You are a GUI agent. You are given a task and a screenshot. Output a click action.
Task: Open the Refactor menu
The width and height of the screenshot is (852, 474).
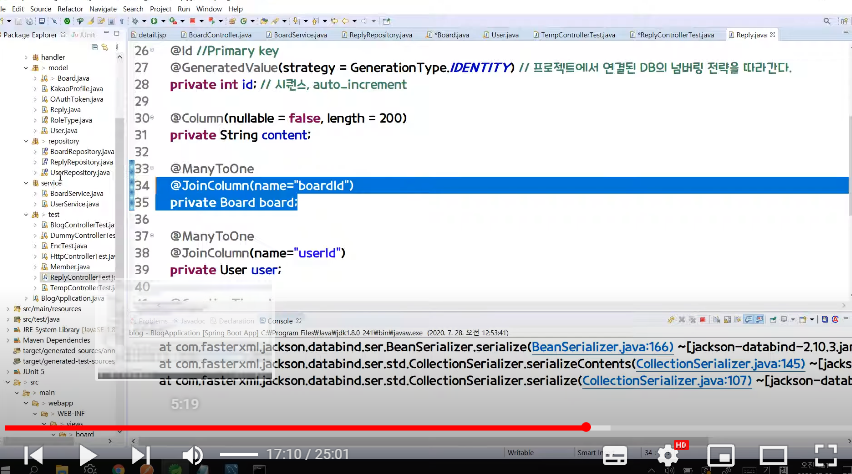(70, 9)
